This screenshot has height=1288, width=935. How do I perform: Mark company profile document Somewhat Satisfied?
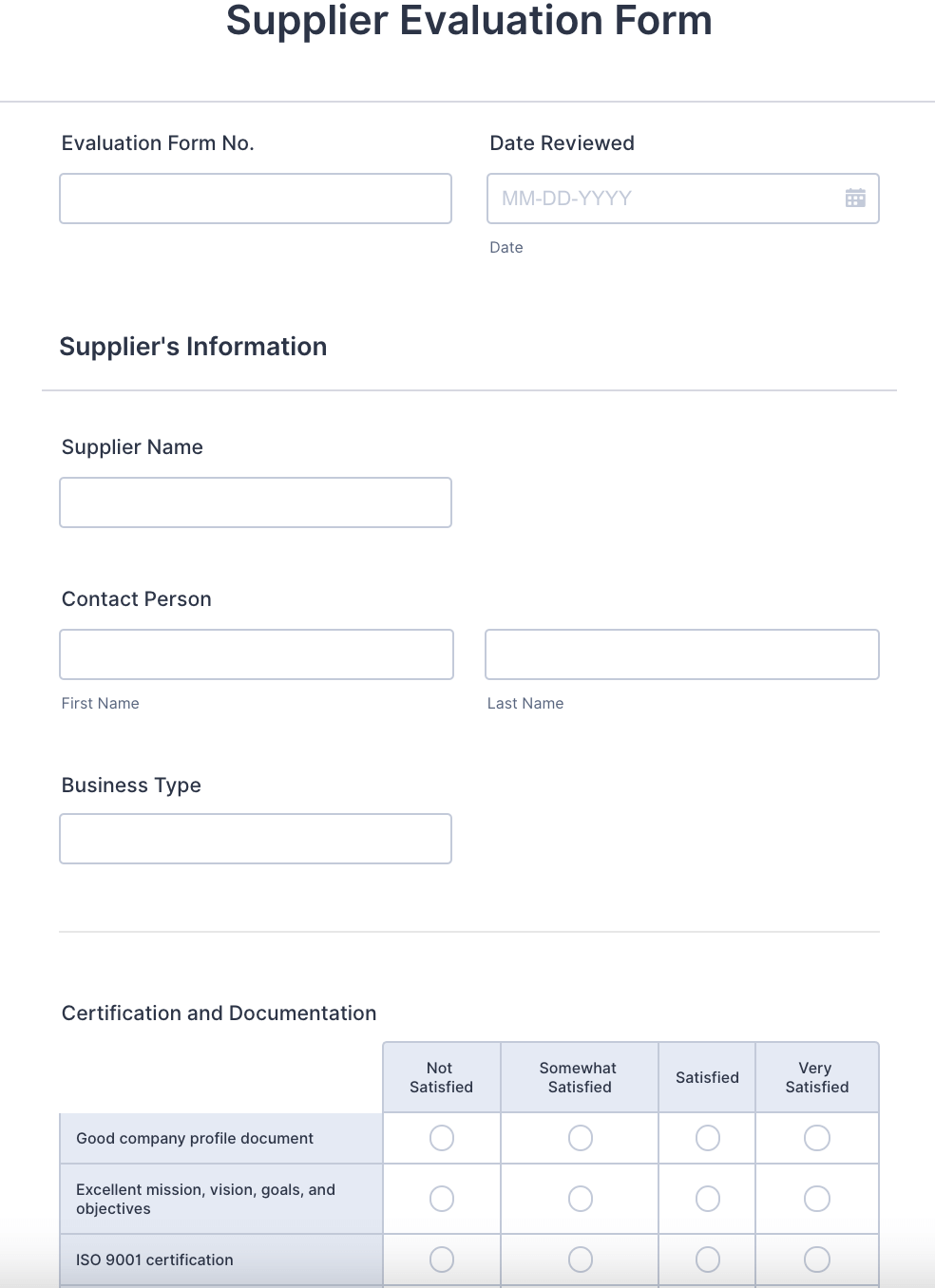pos(581,1138)
